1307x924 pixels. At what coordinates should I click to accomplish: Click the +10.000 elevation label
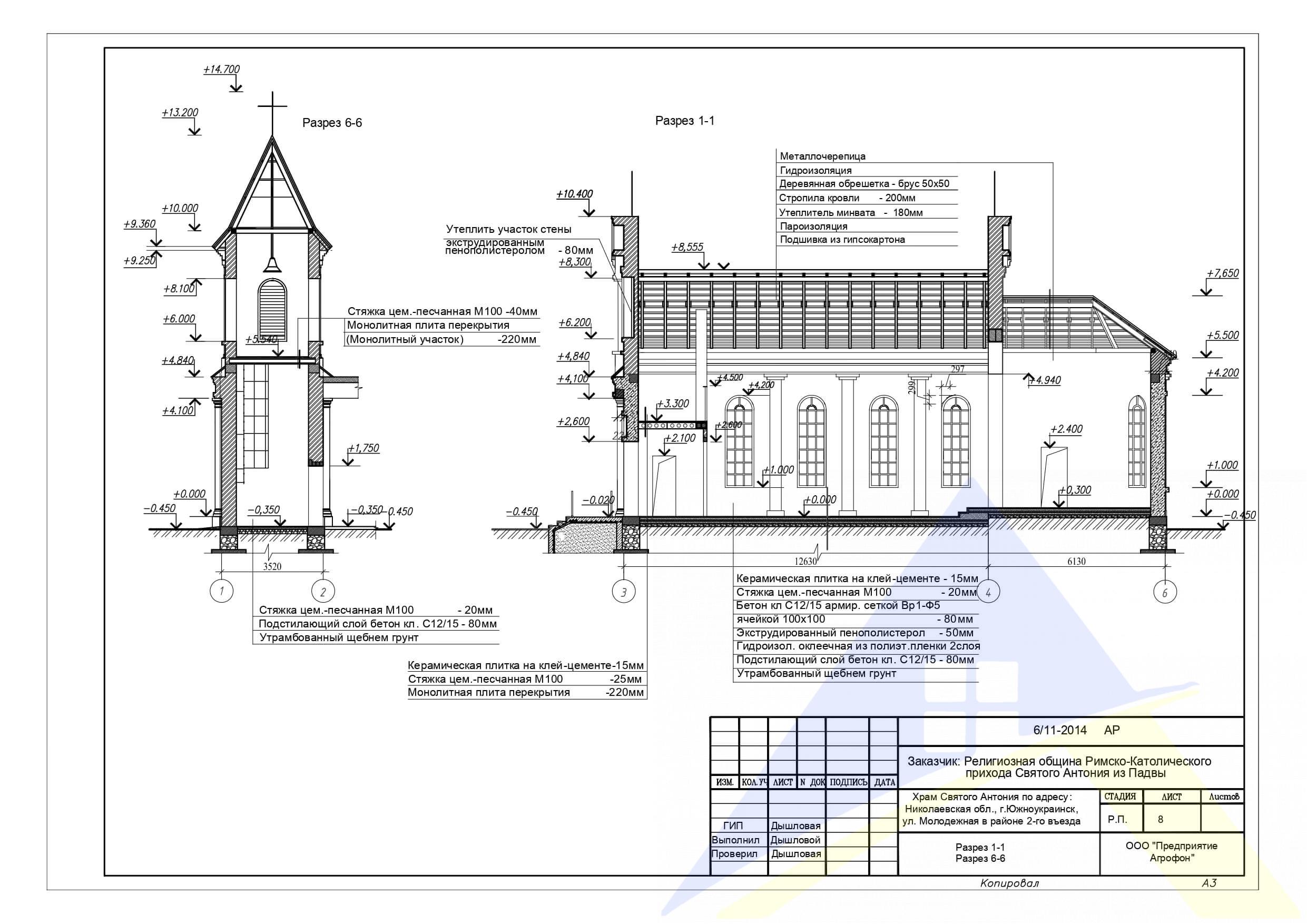point(180,209)
